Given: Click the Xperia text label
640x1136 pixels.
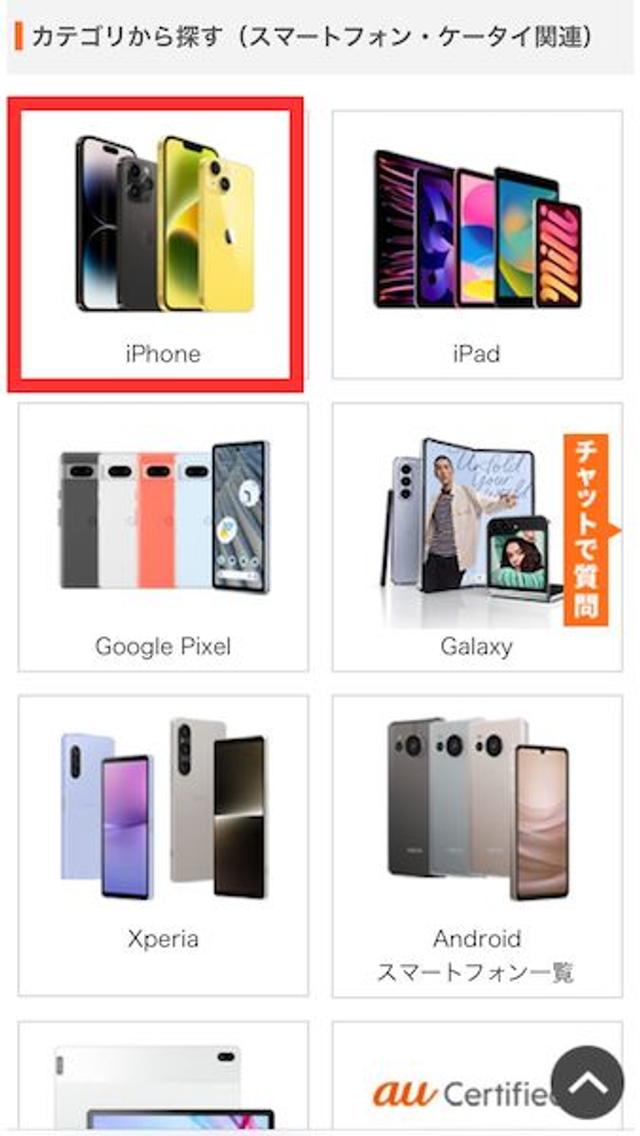Looking at the screenshot, I should coord(163,939).
